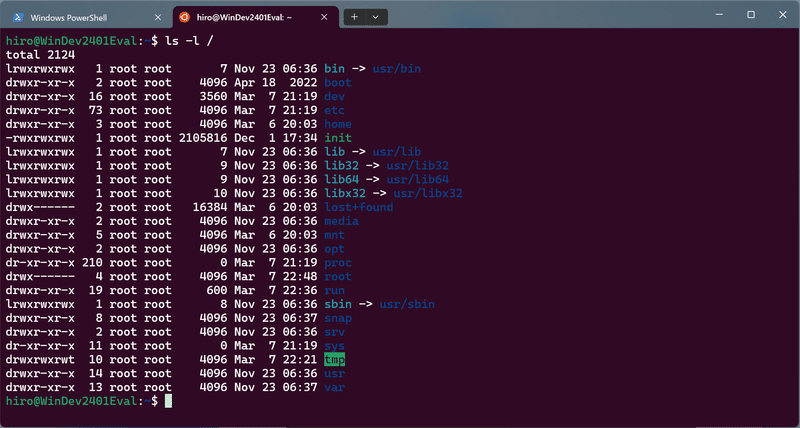This screenshot has width=800, height=428.
Task: Click the 'drwxrwxrwt' permissions string
Action: [x=40, y=360]
